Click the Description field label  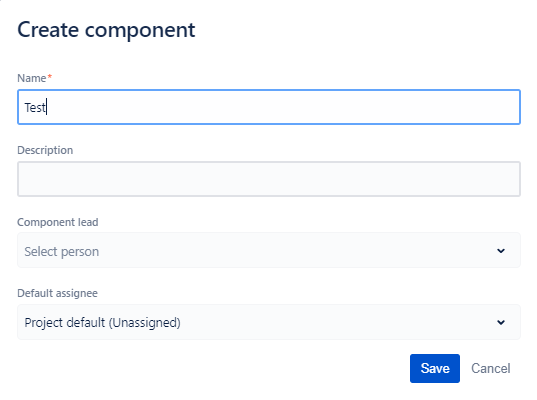coord(45,150)
